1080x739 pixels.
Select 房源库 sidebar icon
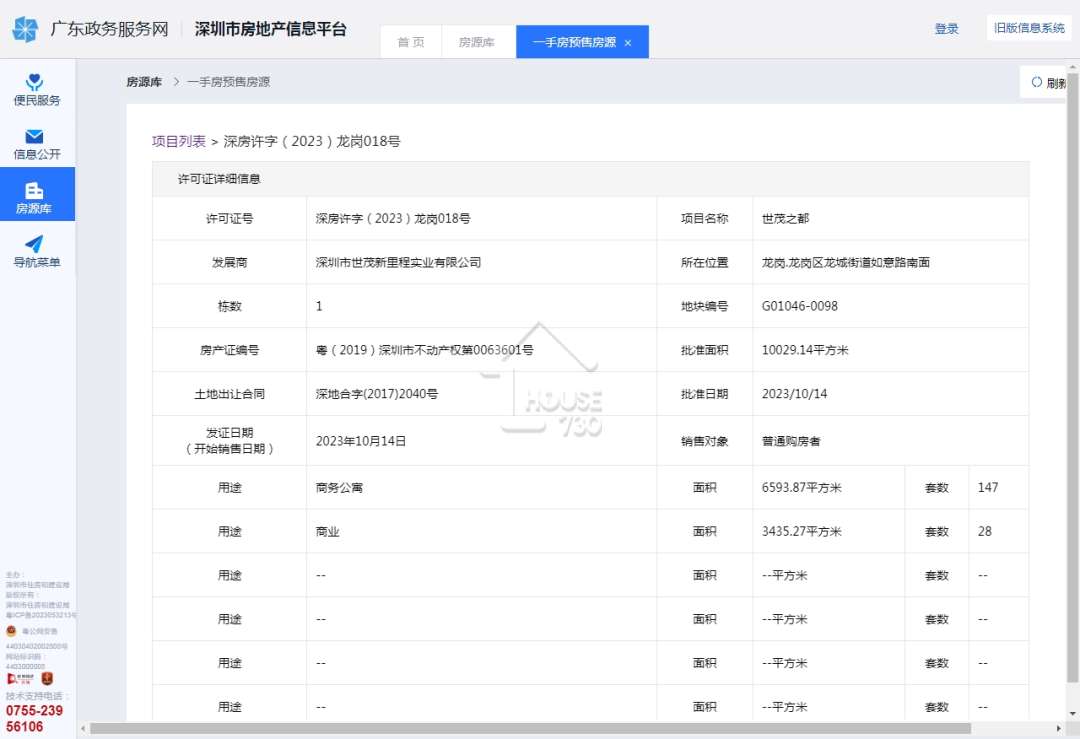point(34,190)
